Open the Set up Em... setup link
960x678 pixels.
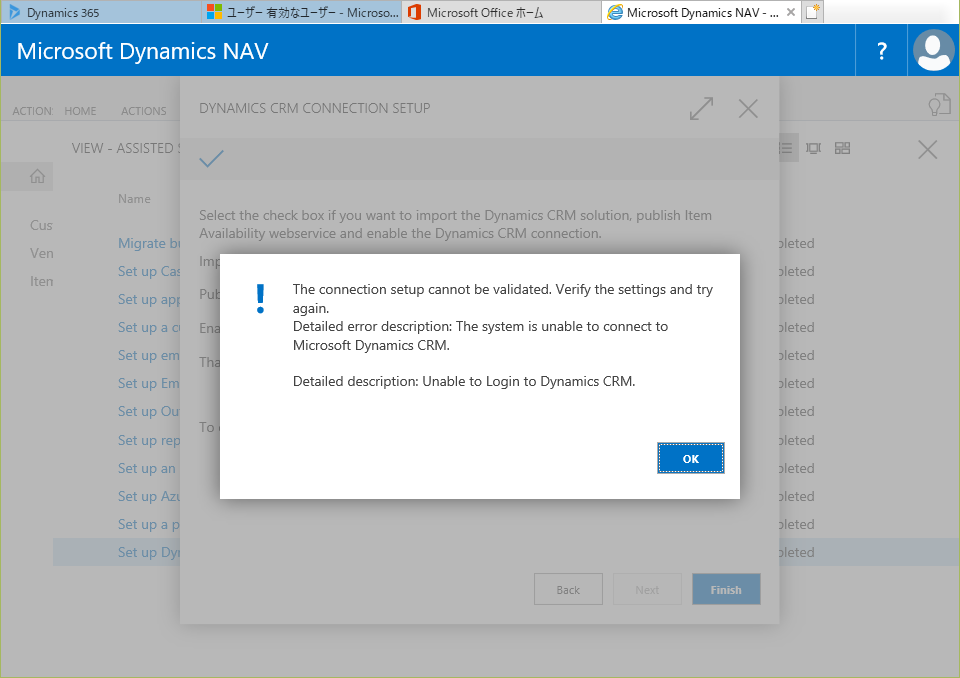(149, 383)
